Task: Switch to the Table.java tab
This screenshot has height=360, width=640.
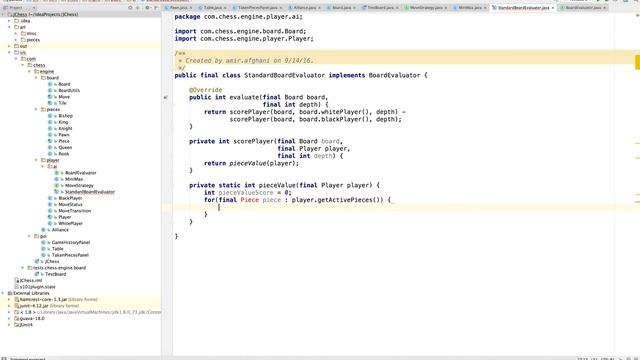Action: pos(213,8)
